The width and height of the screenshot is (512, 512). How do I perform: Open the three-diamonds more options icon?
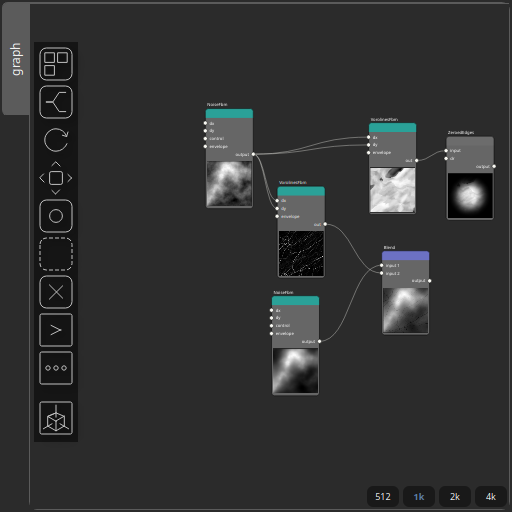[x=56, y=368]
